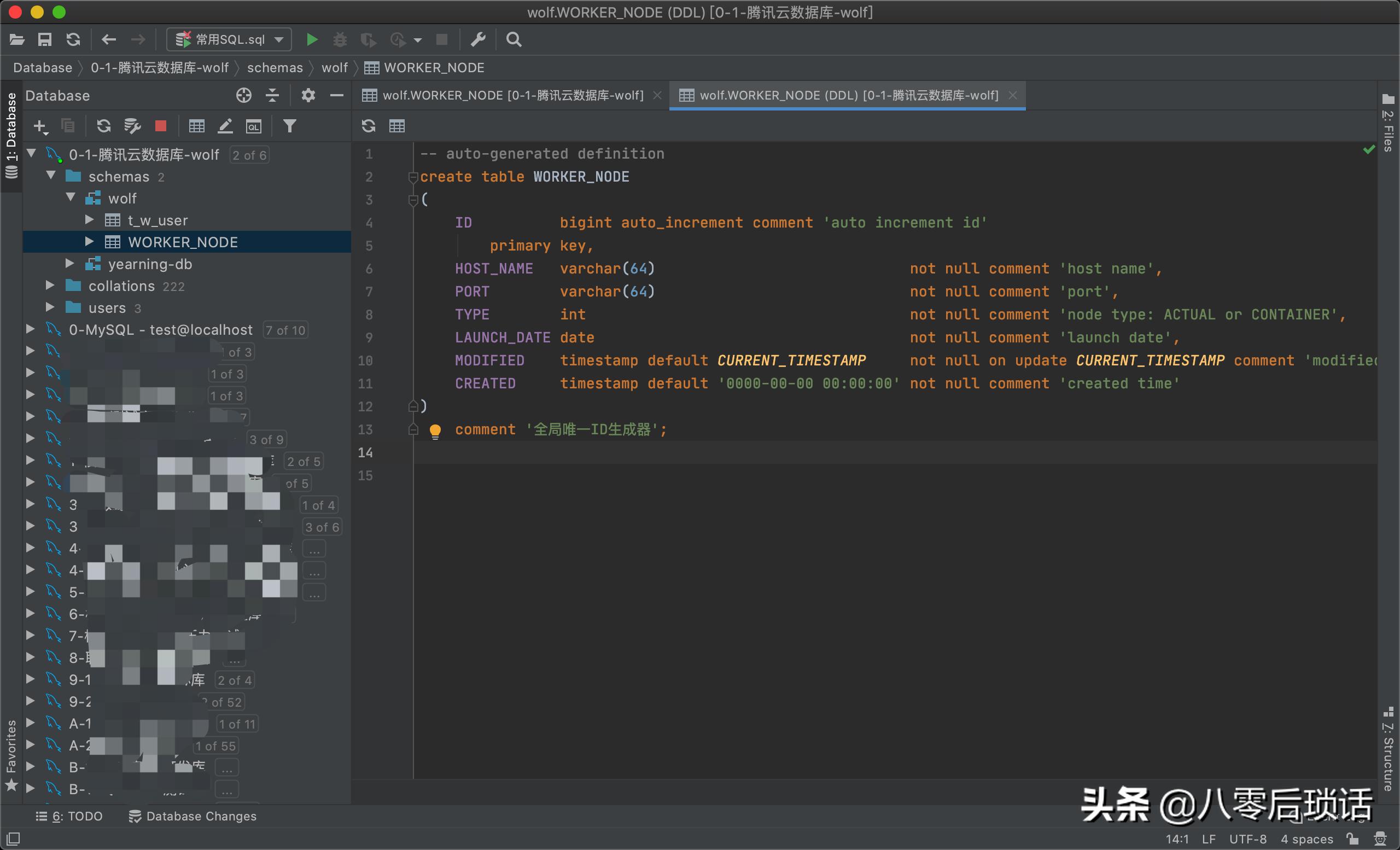The height and width of the screenshot is (850, 1400).
Task: Open Database panel gear settings
Action: pos(308,95)
